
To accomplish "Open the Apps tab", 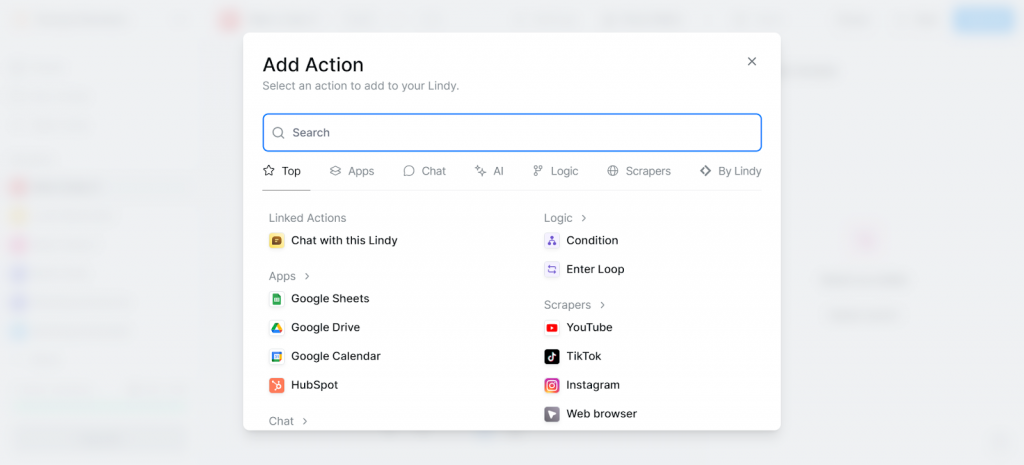I will pos(352,171).
